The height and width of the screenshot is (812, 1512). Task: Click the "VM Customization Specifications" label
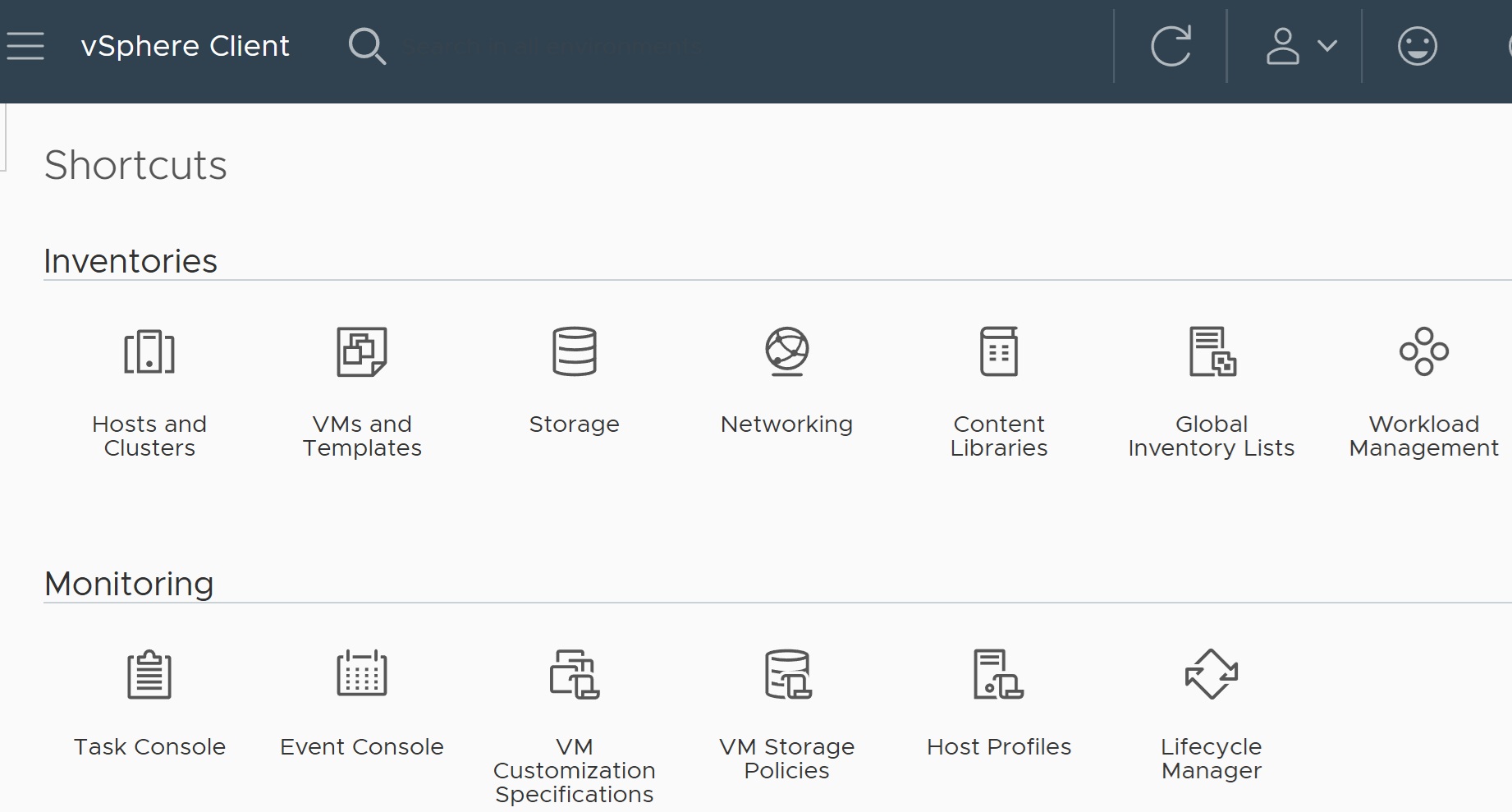[575, 770]
